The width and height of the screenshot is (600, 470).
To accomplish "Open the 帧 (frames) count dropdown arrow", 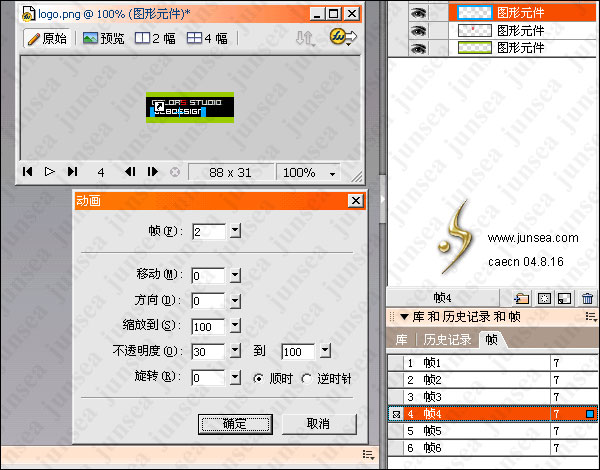I will click(235, 231).
